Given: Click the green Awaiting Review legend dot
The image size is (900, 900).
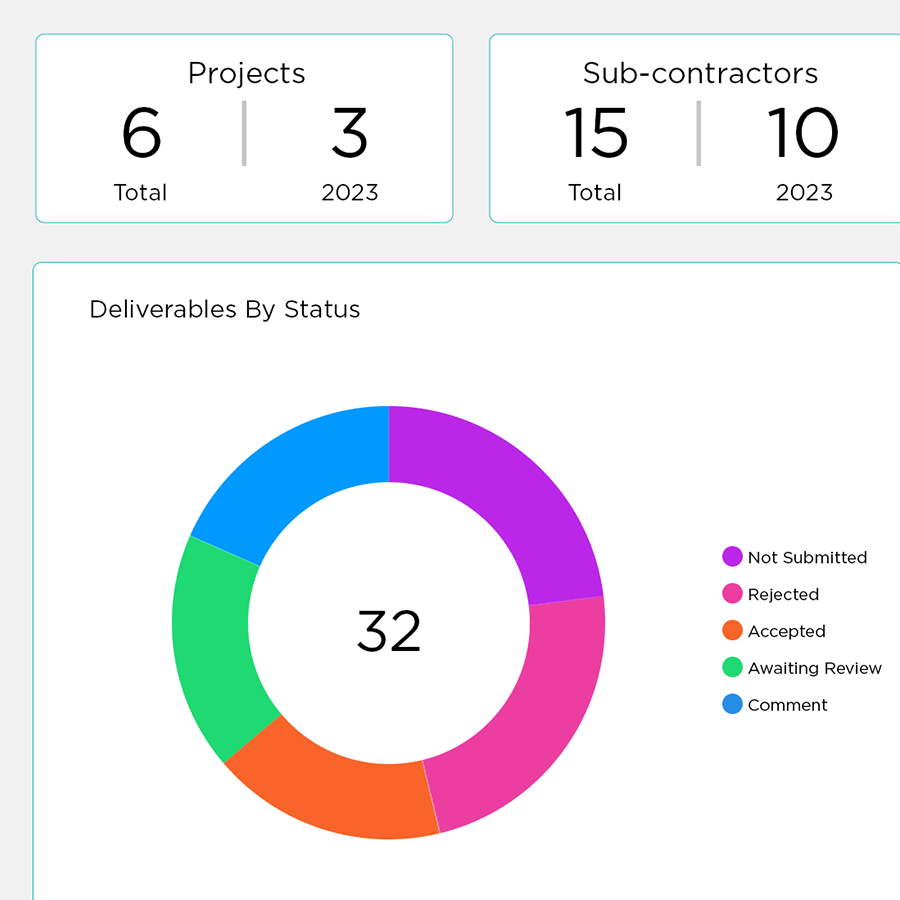Looking at the screenshot, I should point(732,668).
